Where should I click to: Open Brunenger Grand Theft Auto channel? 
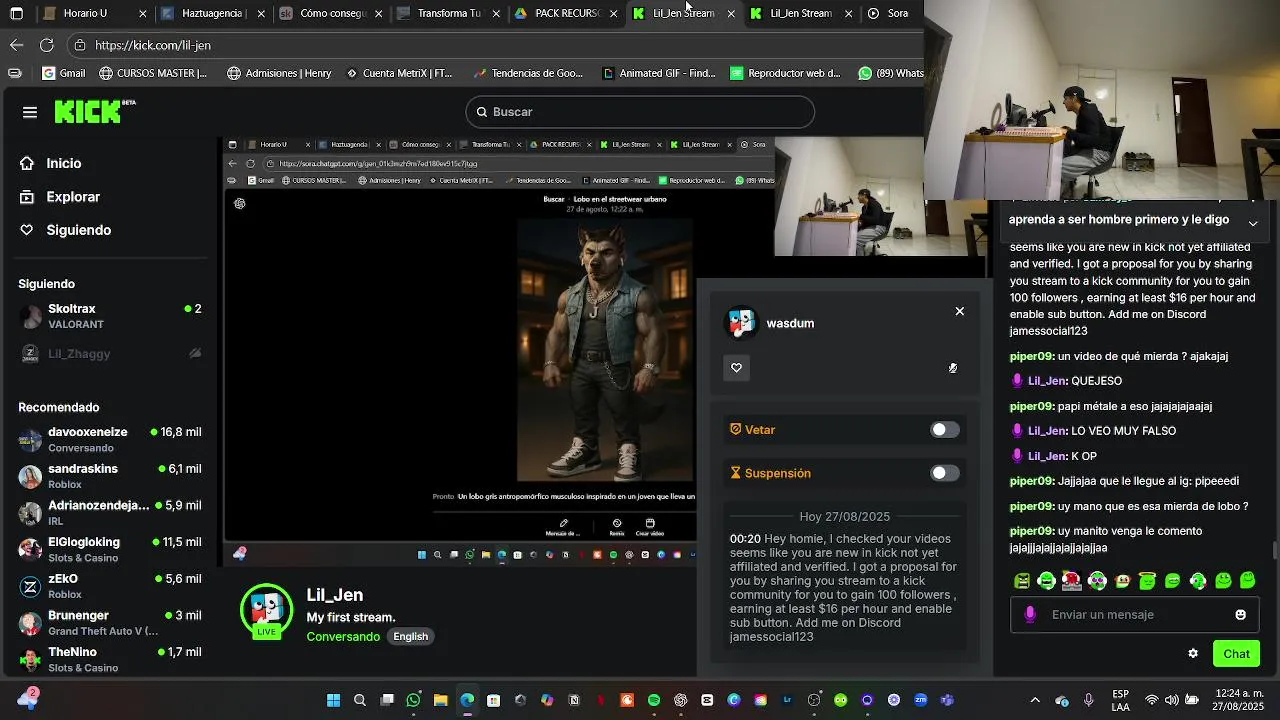(x=110, y=622)
